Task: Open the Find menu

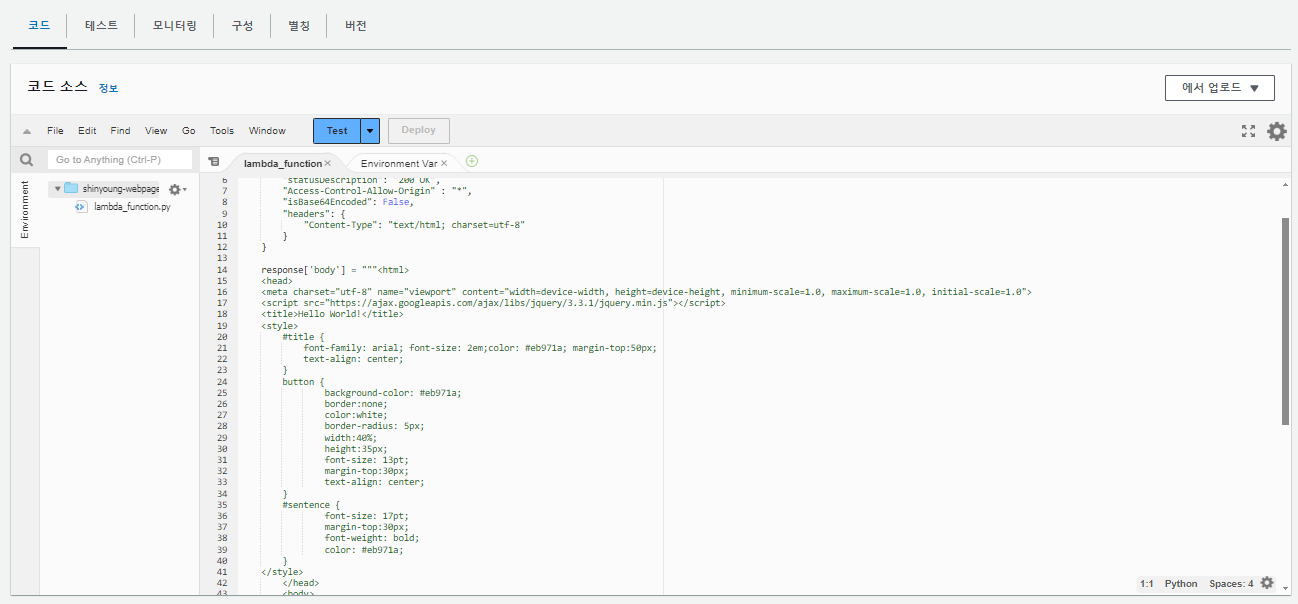Action: 120,131
